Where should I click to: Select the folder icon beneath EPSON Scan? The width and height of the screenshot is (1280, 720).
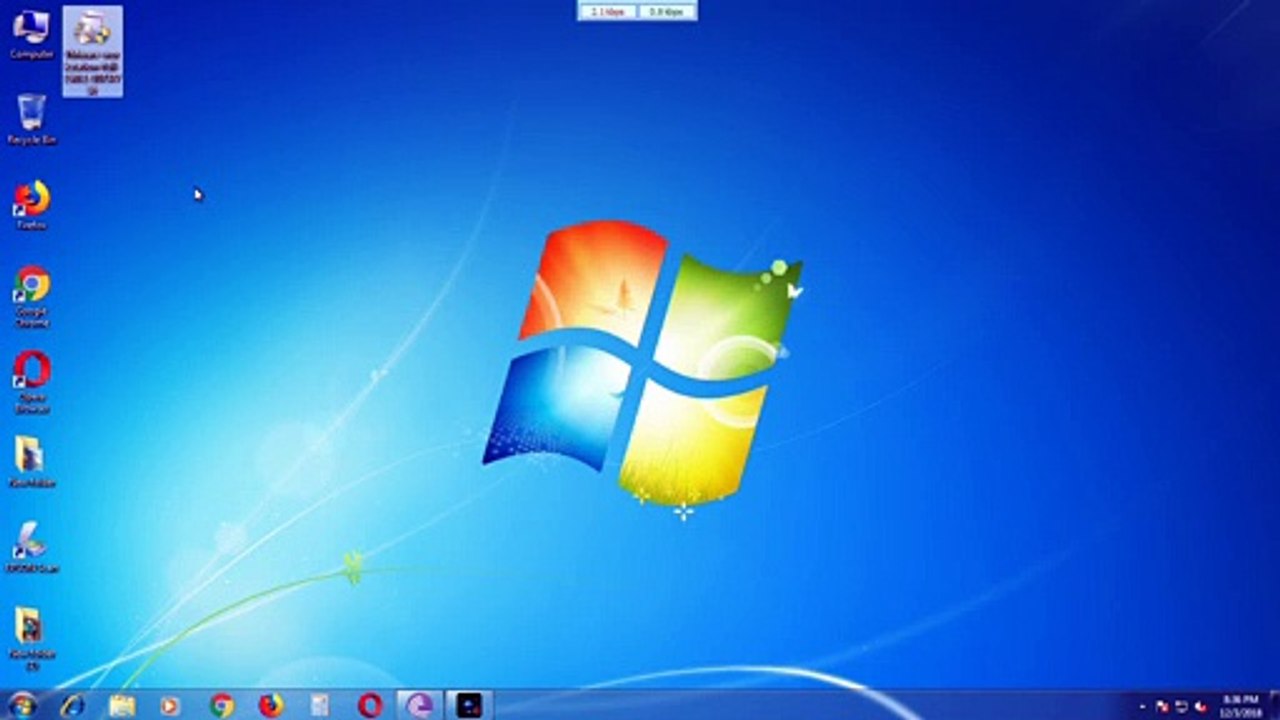31,638
